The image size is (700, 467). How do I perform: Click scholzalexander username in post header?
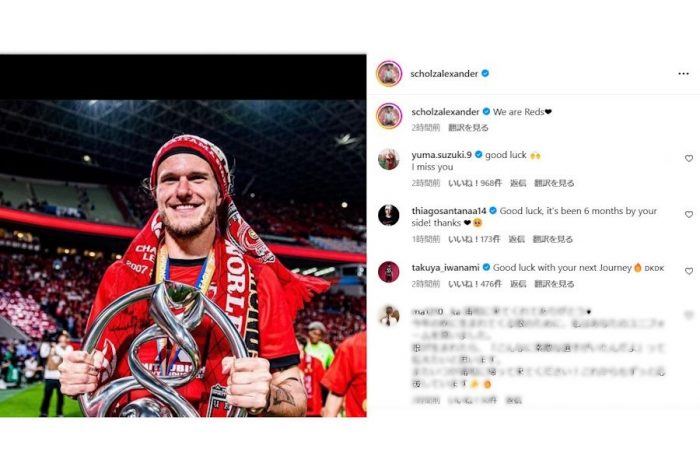point(444,74)
